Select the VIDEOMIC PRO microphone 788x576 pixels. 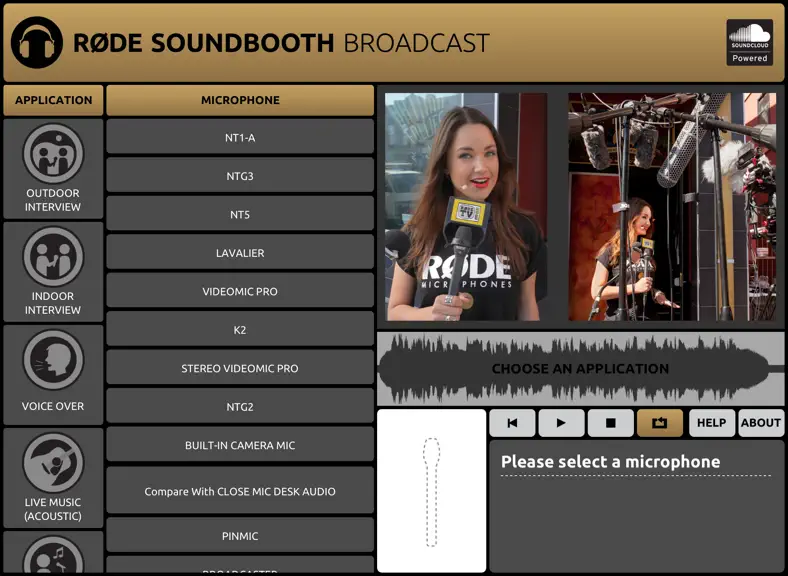(x=240, y=291)
